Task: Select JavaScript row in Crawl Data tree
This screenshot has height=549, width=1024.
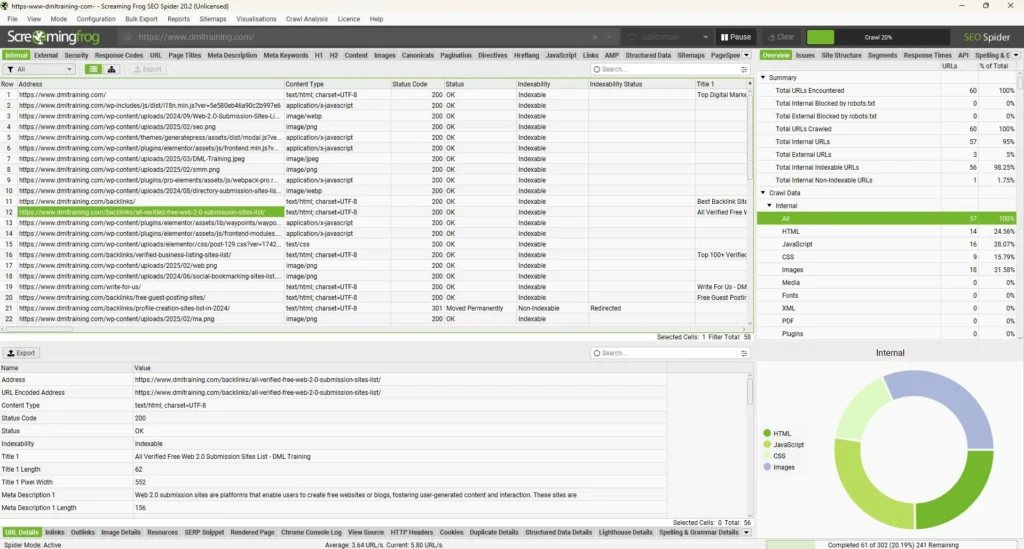Action: (x=887, y=244)
